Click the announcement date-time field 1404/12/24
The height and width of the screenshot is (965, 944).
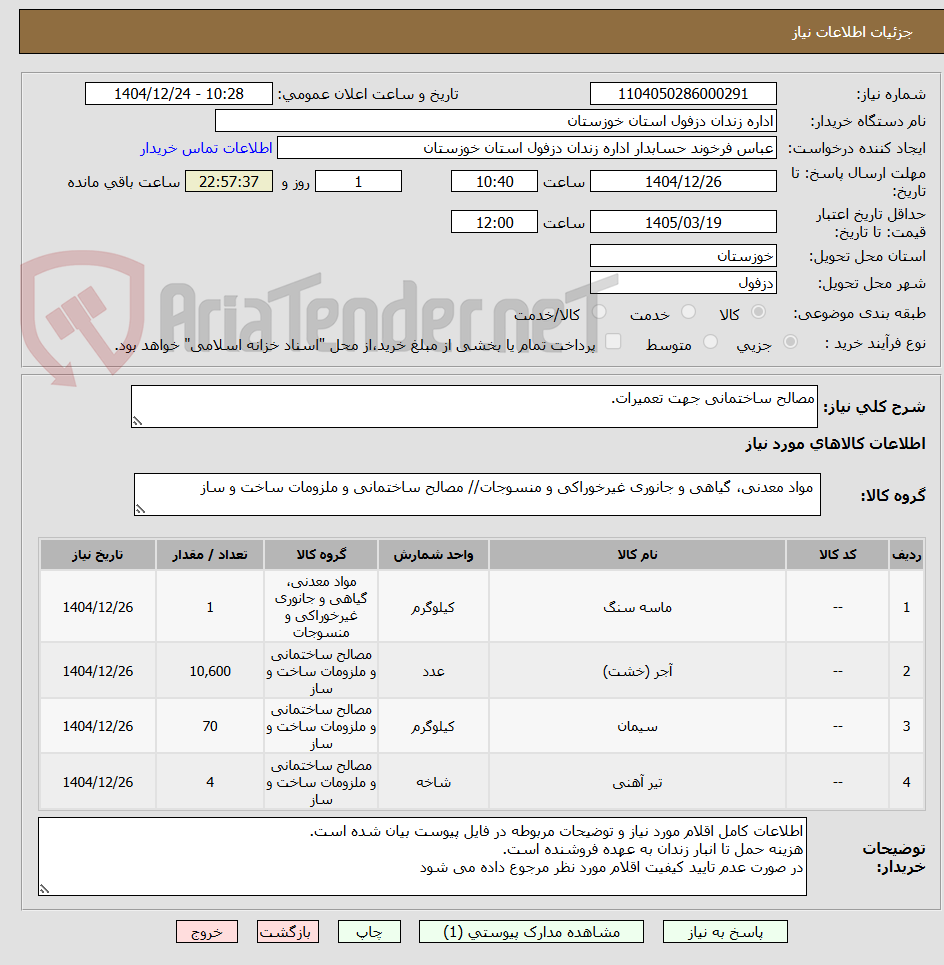[178, 94]
